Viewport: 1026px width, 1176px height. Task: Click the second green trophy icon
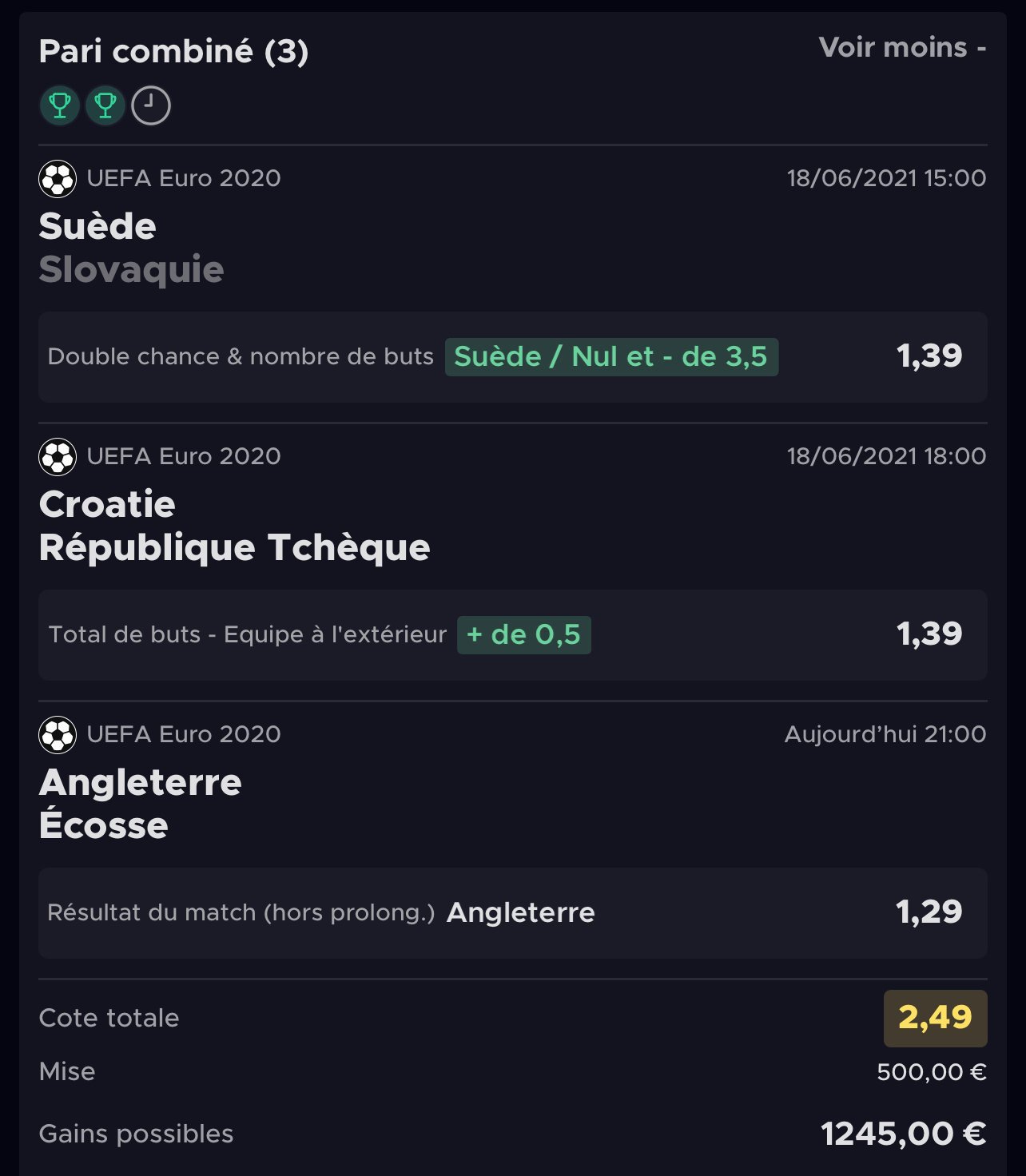click(x=105, y=105)
